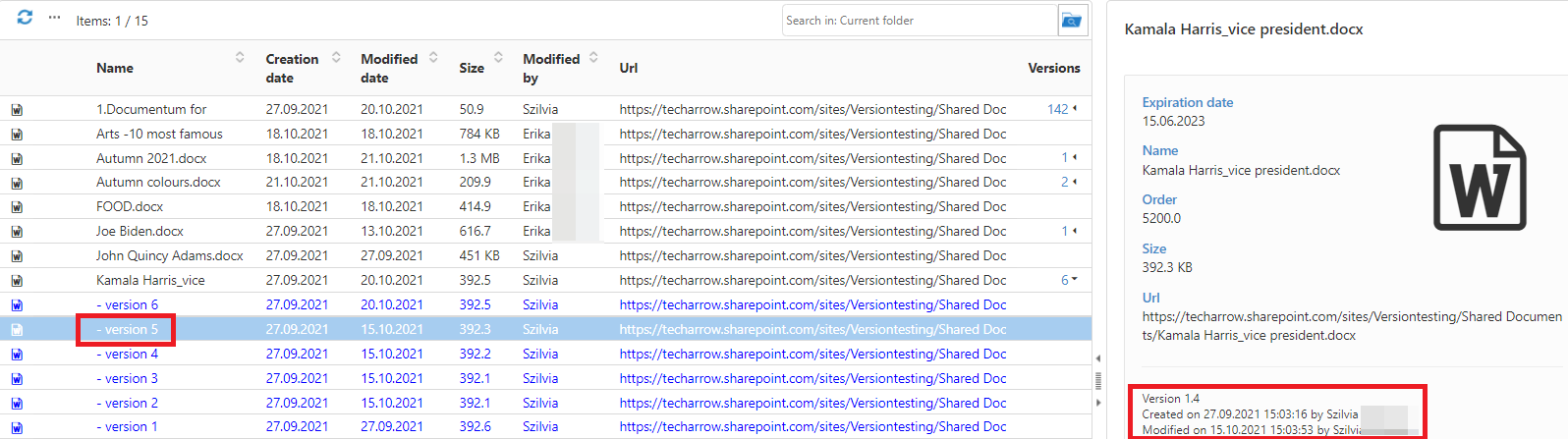
Task: Click the Order label in details panel
Action: (1159, 199)
